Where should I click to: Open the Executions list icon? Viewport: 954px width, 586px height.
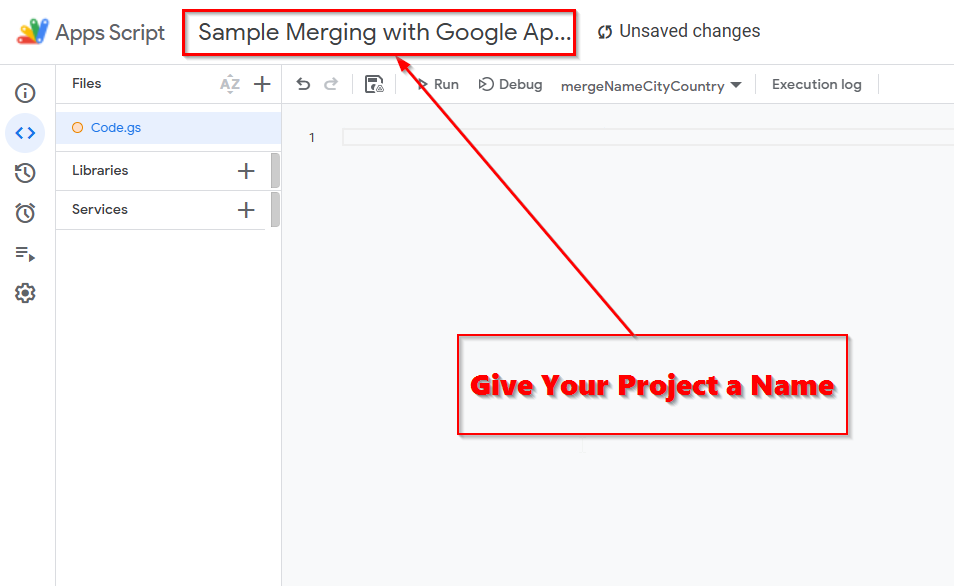tap(25, 253)
